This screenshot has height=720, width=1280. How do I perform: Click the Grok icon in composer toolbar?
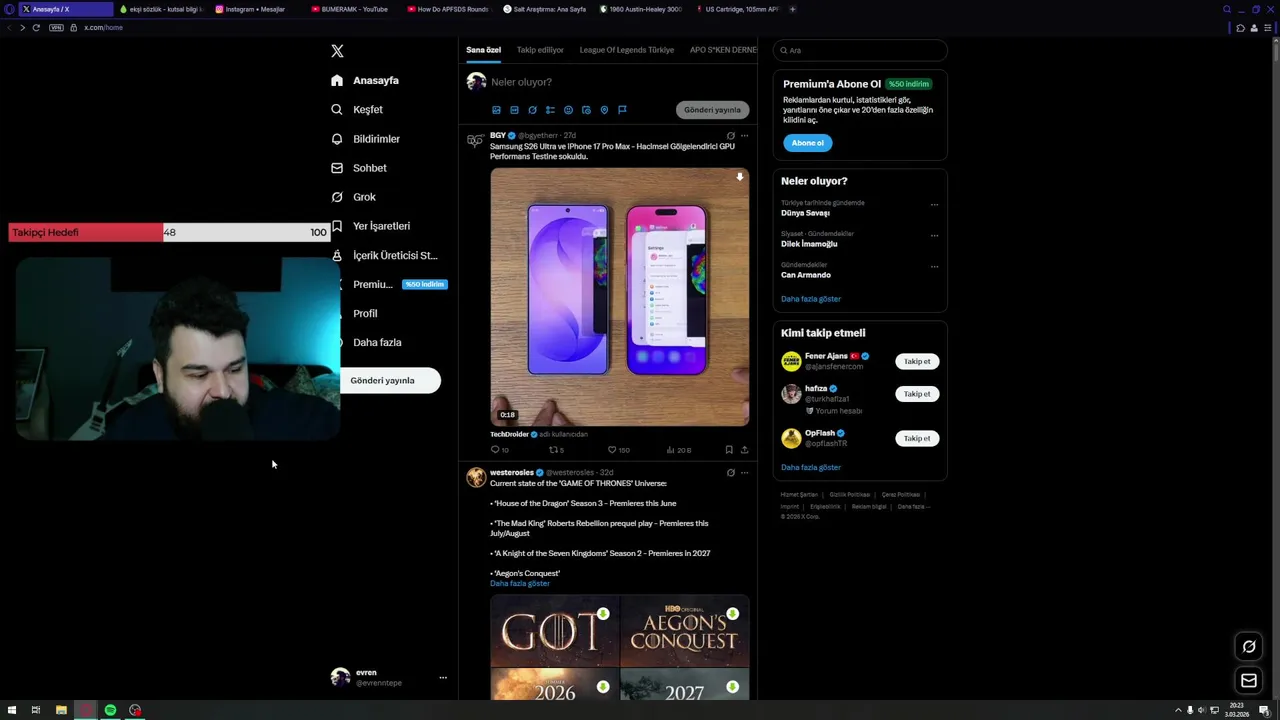click(532, 110)
